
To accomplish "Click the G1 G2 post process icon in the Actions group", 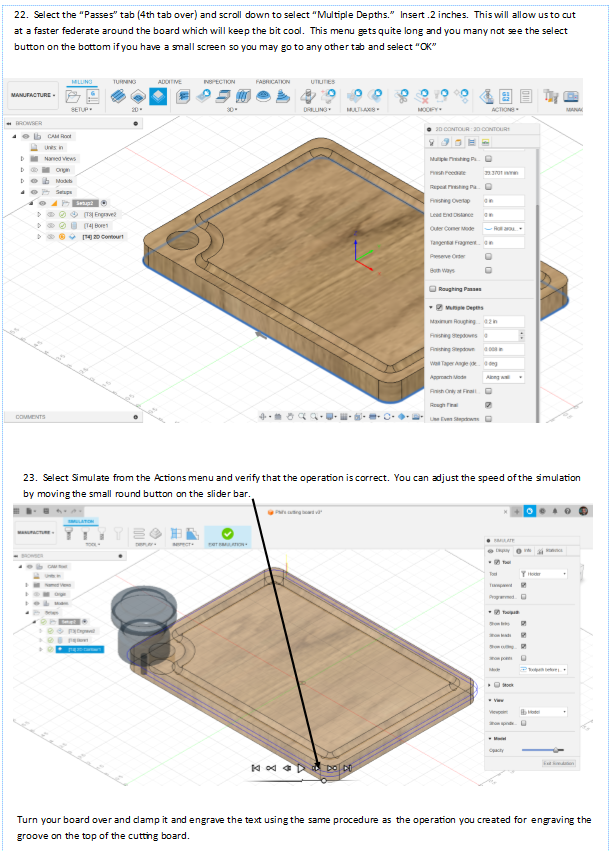I will pos(505,96).
